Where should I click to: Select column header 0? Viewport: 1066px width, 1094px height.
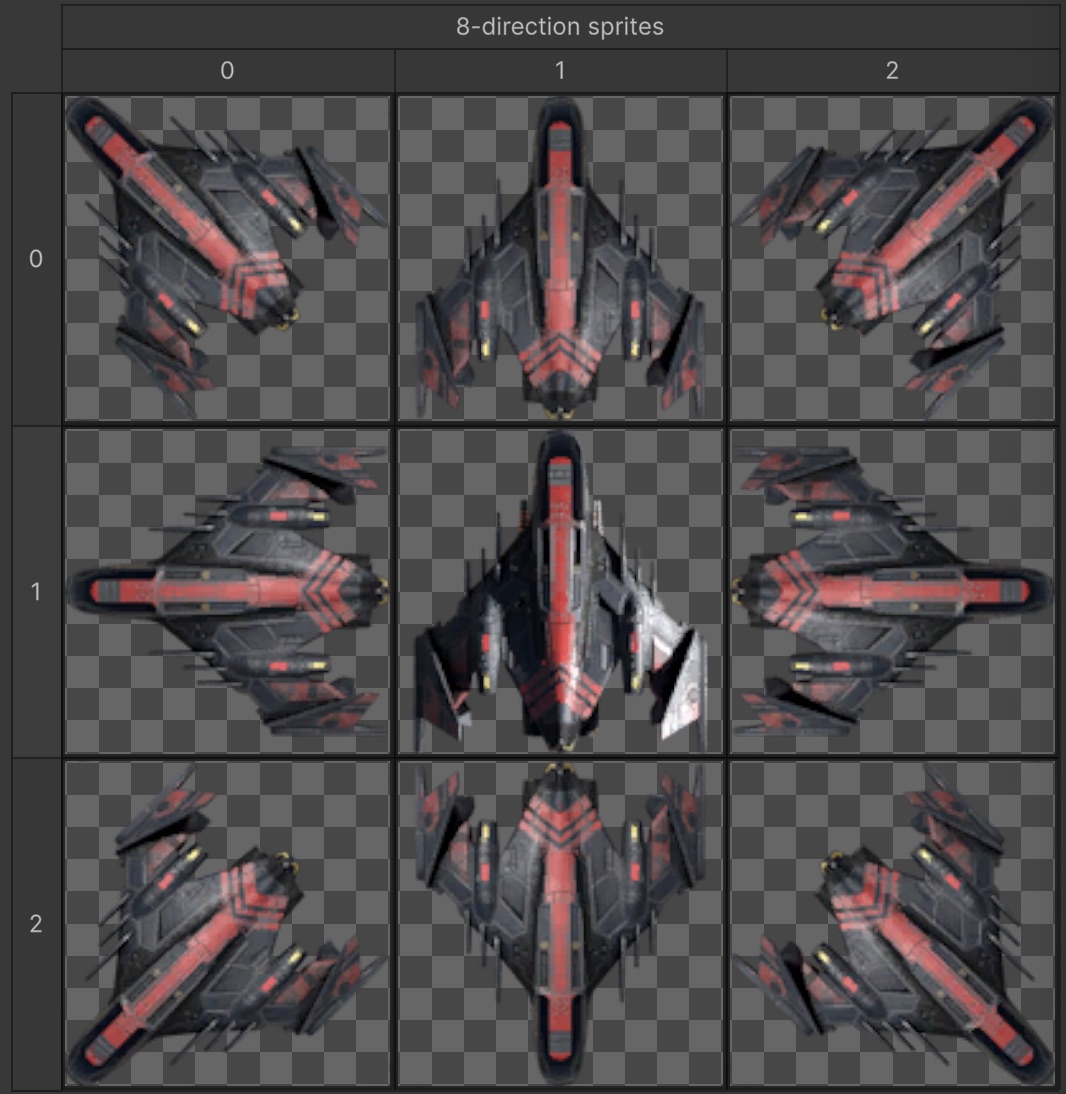(x=226, y=70)
